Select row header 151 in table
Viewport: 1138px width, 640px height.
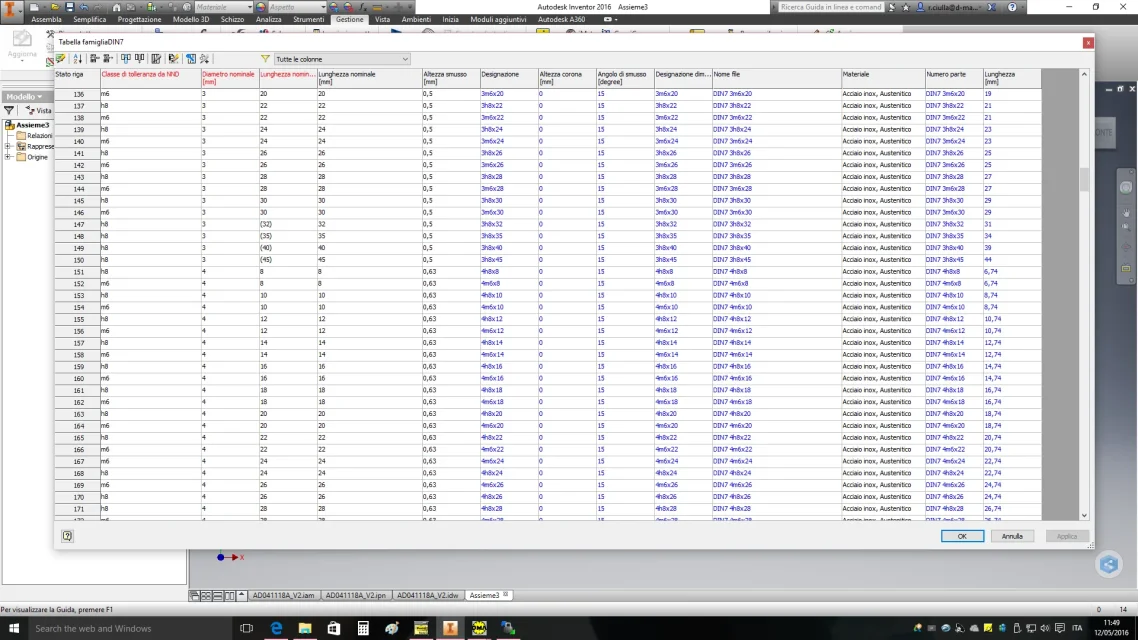click(x=77, y=272)
